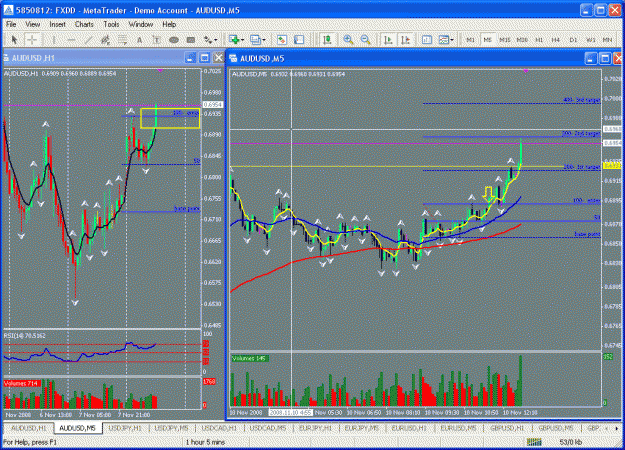
Task: Open the Tools menu
Action: (111, 24)
